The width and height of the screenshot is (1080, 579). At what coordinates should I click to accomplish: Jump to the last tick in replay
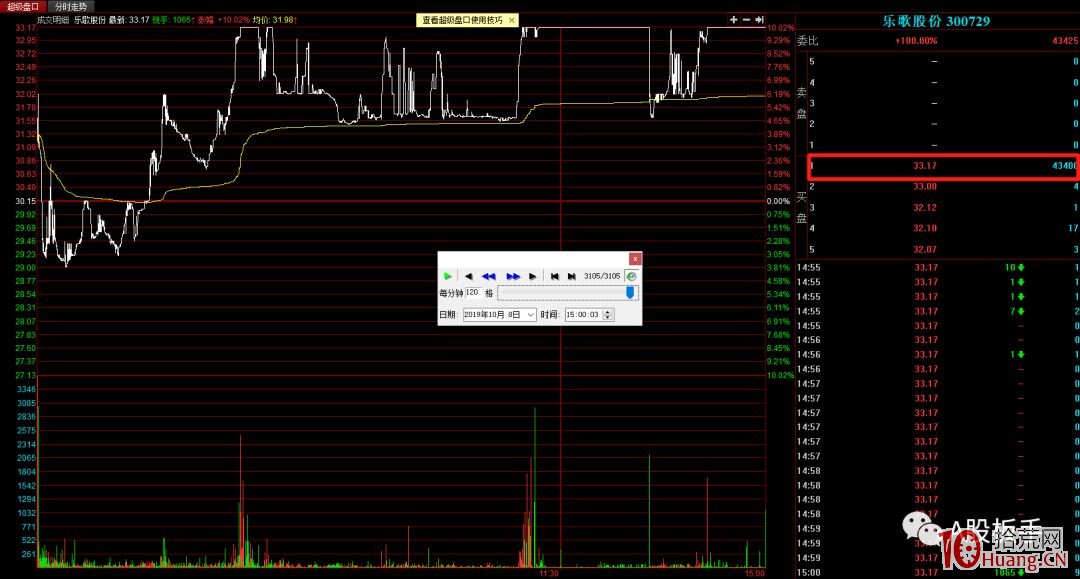571,276
